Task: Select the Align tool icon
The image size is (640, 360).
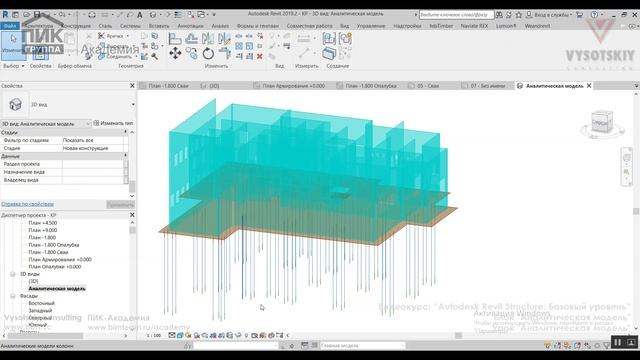Action: [x=175, y=39]
